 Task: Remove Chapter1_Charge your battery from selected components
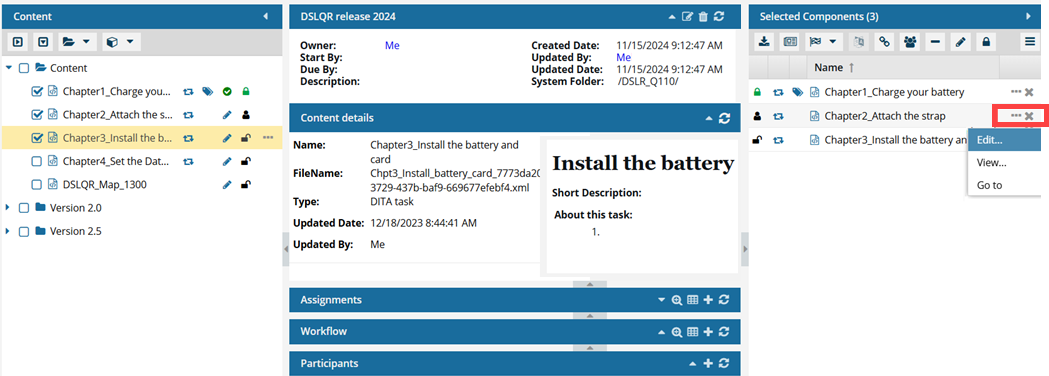point(1030,92)
